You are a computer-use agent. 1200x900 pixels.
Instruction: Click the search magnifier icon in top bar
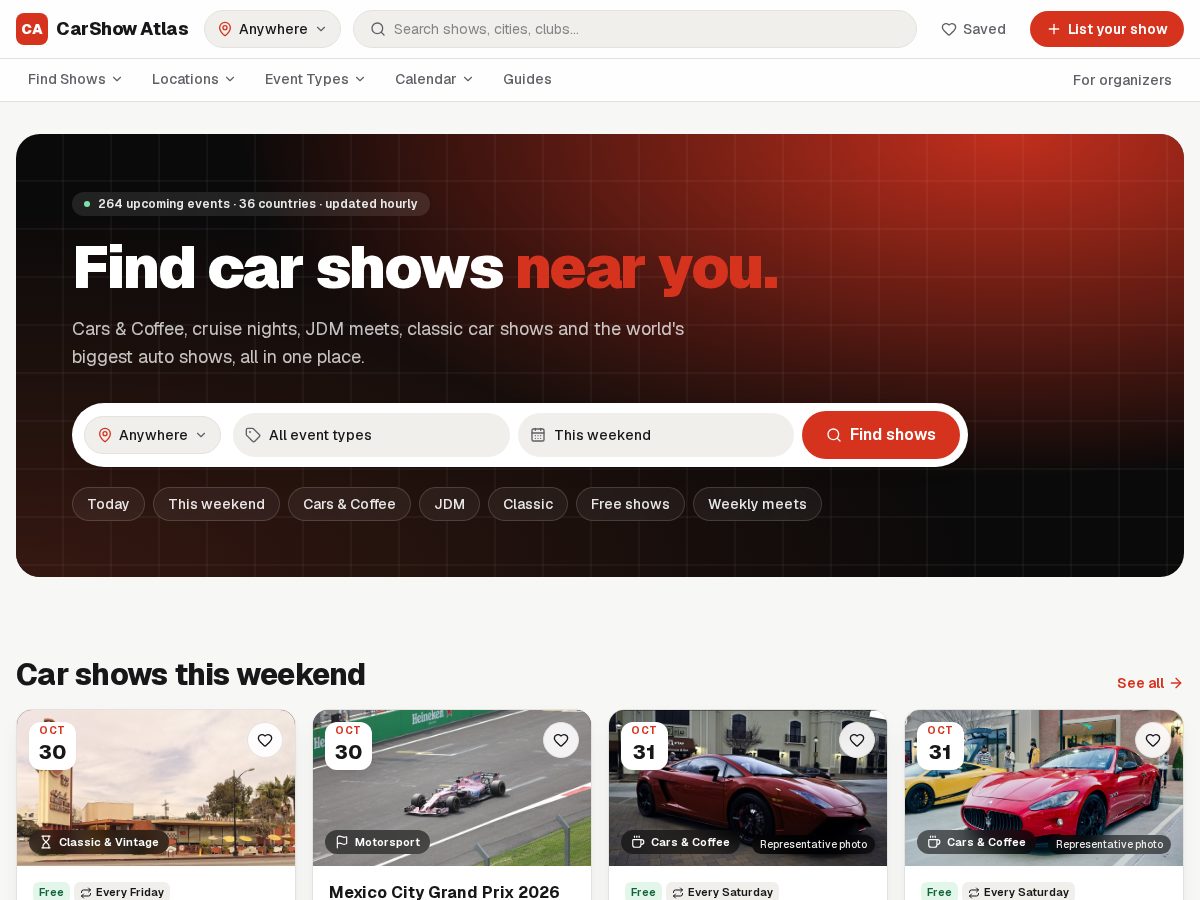[x=378, y=29]
